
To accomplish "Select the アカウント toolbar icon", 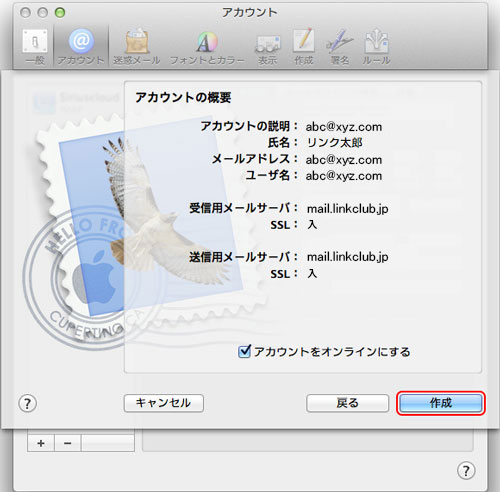I will pyautogui.click(x=81, y=46).
